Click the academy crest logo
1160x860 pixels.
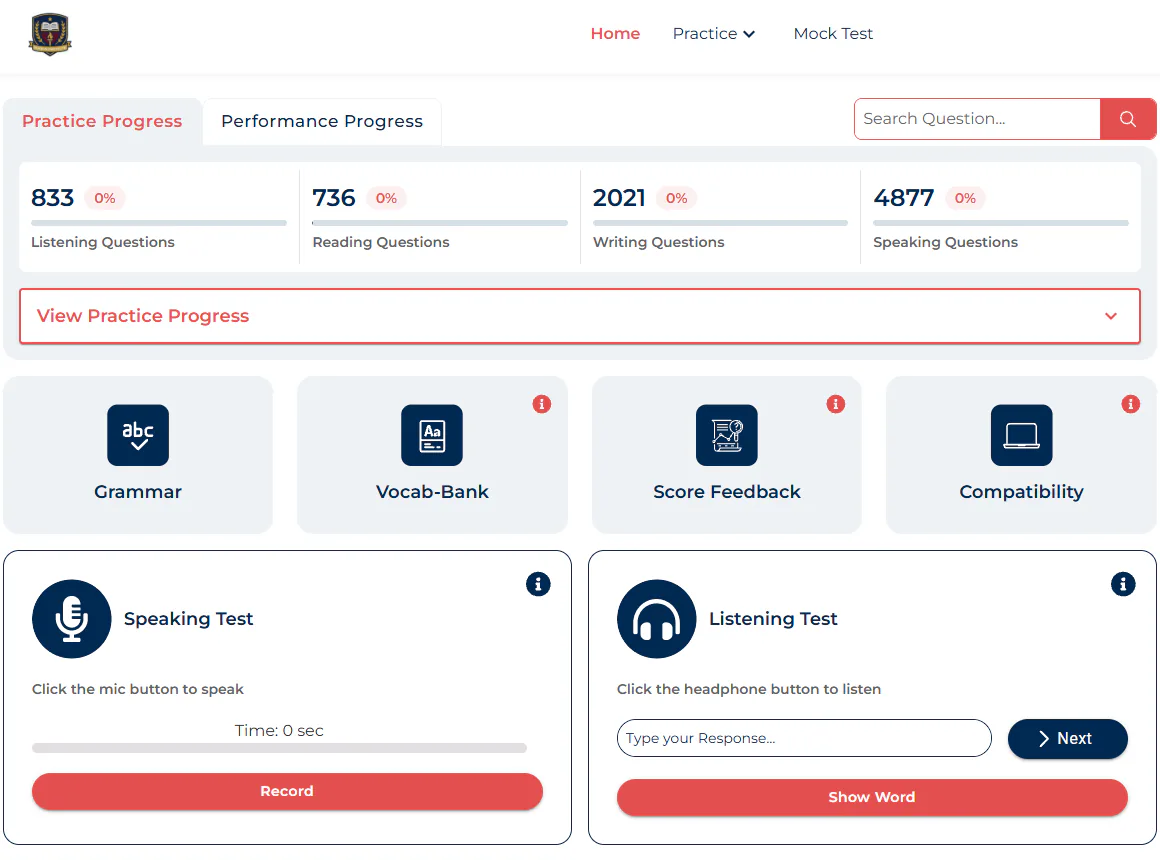(x=50, y=34)
